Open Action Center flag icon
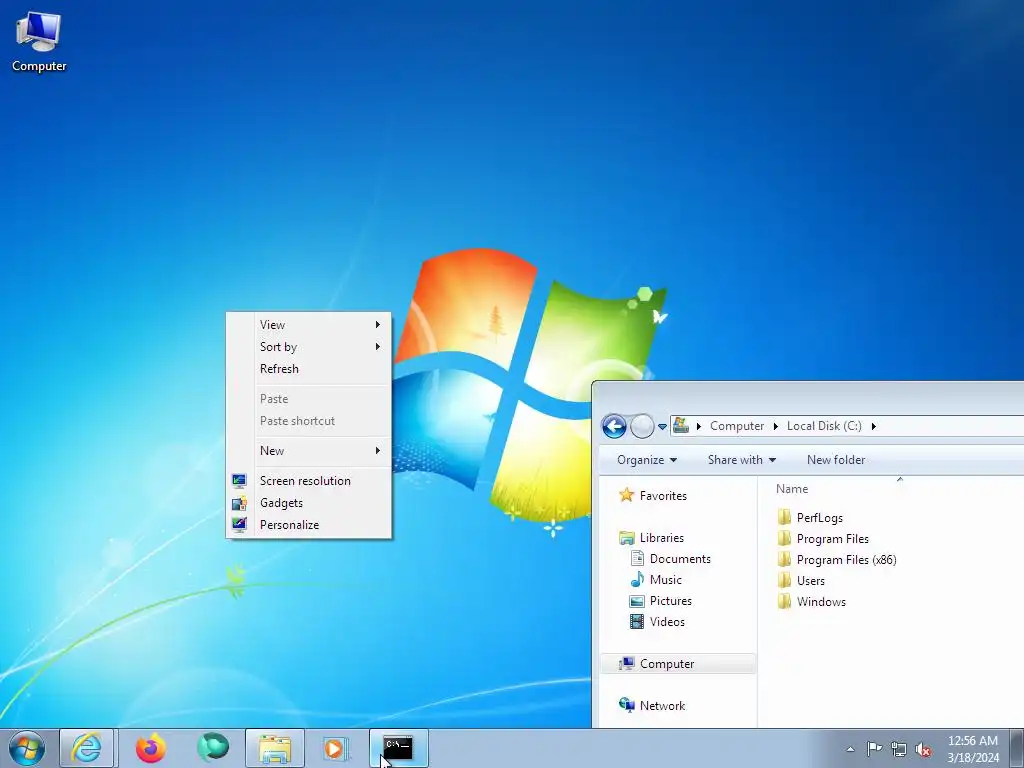Image resolution: width=1024 pixels, height=768 pixels. point(874,749)
